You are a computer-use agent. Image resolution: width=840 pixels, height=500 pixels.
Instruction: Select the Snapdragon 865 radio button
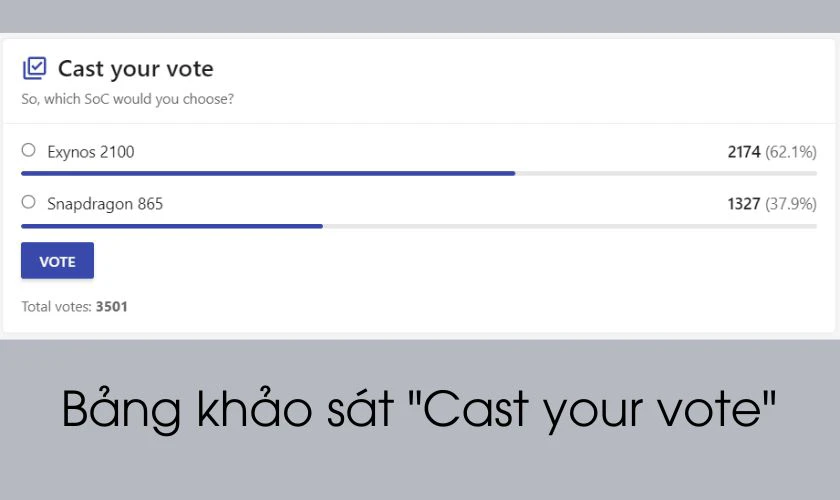(28, 203)
